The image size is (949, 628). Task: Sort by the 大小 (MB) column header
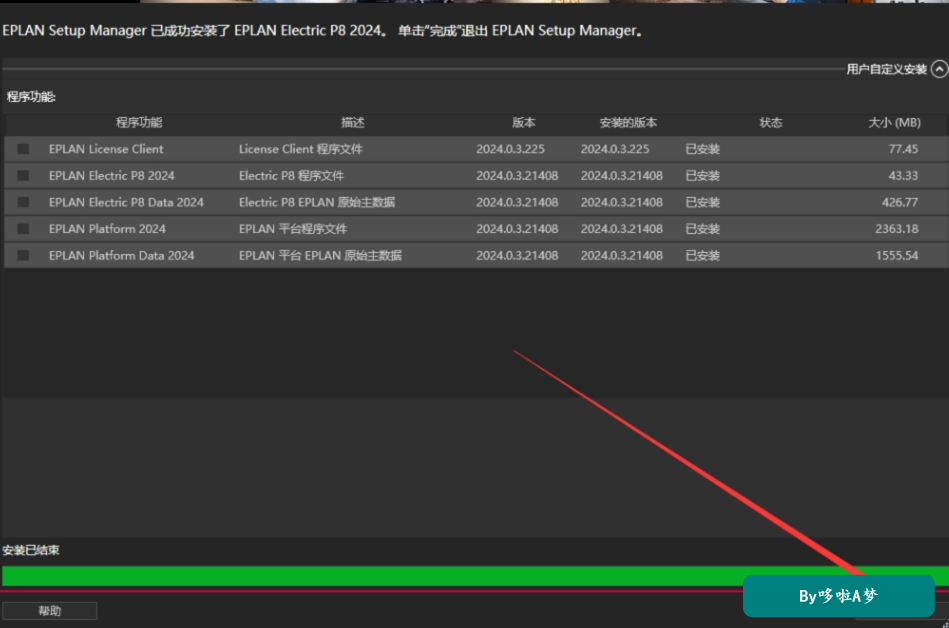(x=895, y=123)
